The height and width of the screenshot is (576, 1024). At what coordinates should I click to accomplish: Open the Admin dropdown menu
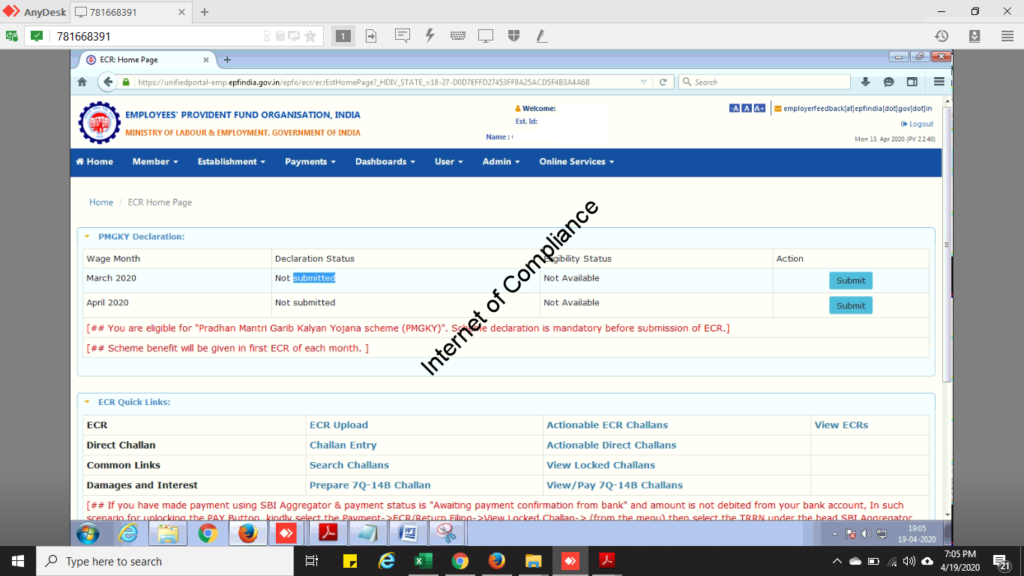click(501, 161)
